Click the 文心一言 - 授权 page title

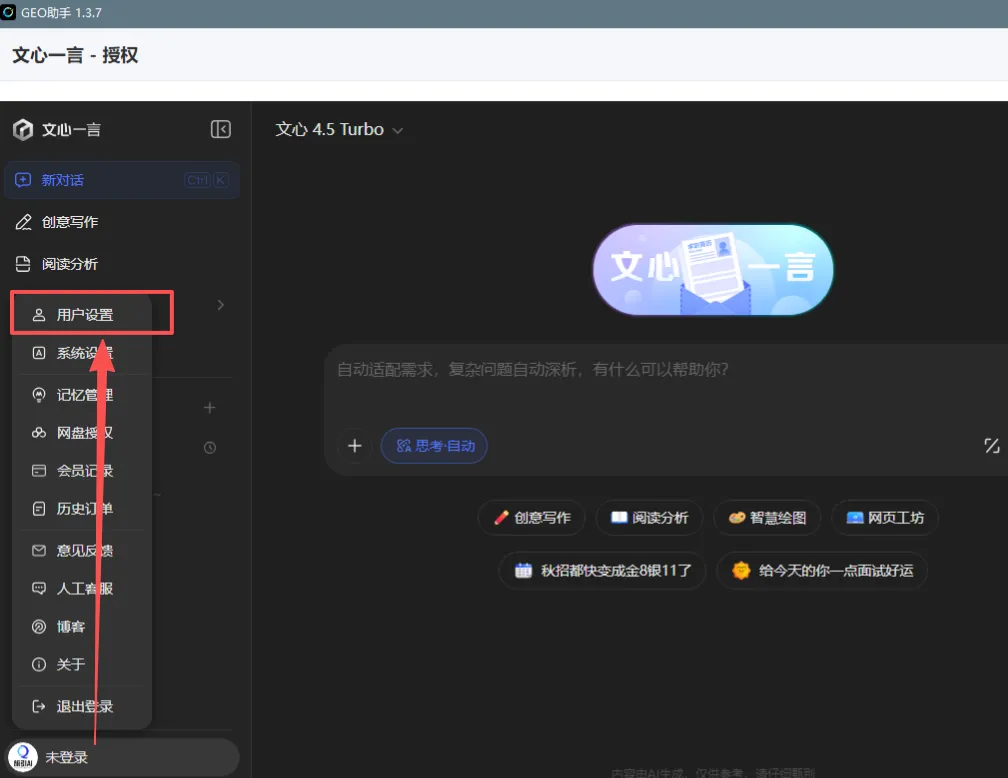coord(75,55)
